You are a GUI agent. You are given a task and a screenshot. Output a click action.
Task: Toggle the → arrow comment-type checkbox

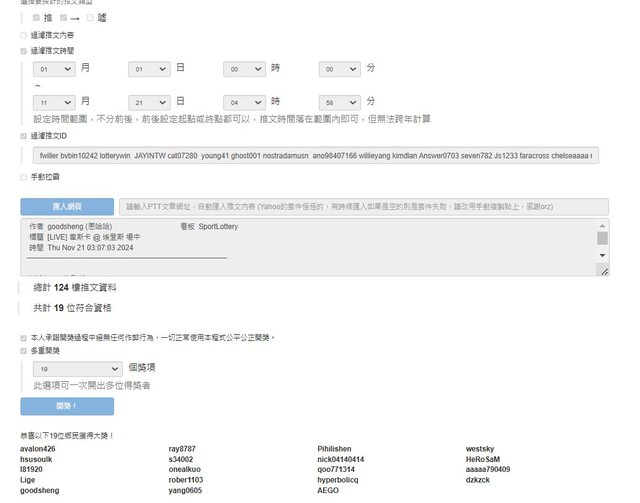point(63,18)
